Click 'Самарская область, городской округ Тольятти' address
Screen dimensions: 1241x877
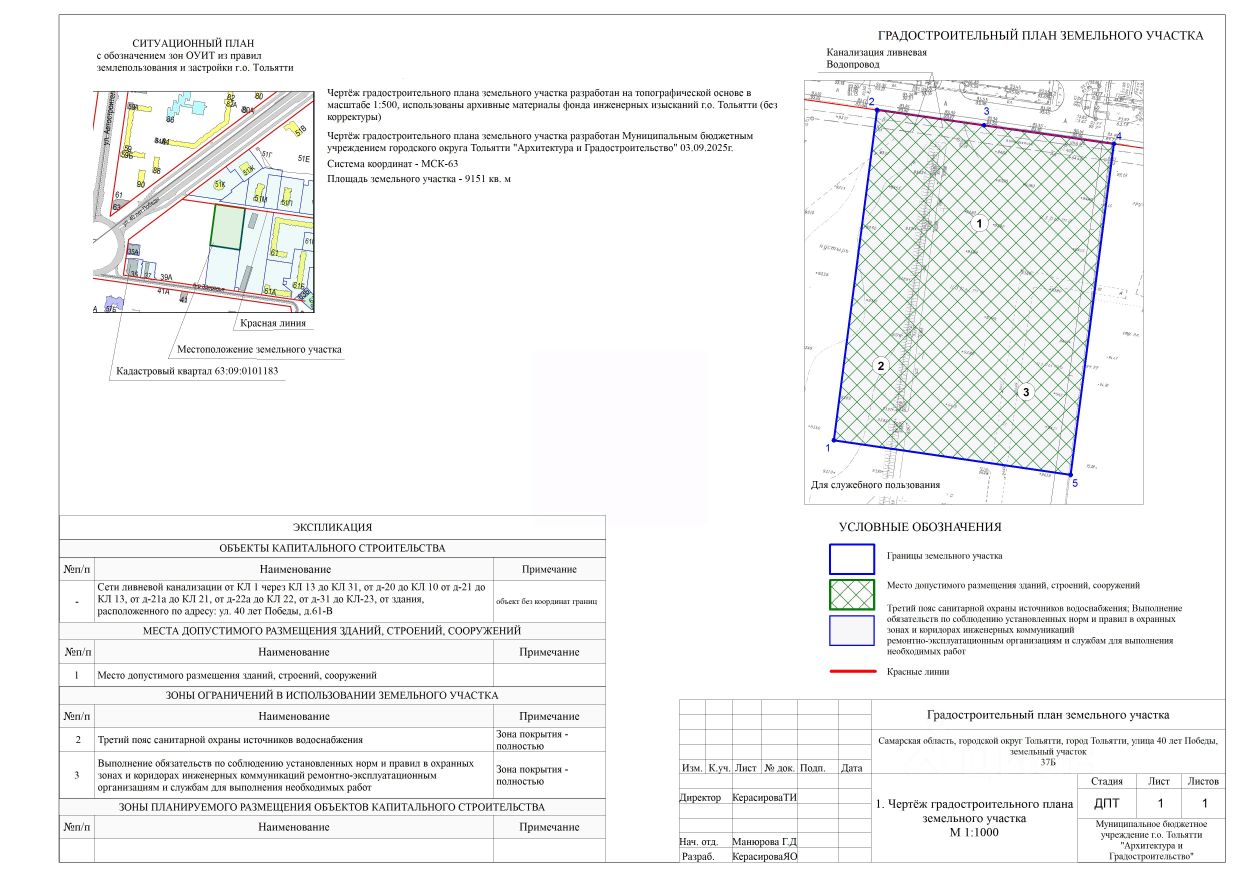(x=1048, y=750)
